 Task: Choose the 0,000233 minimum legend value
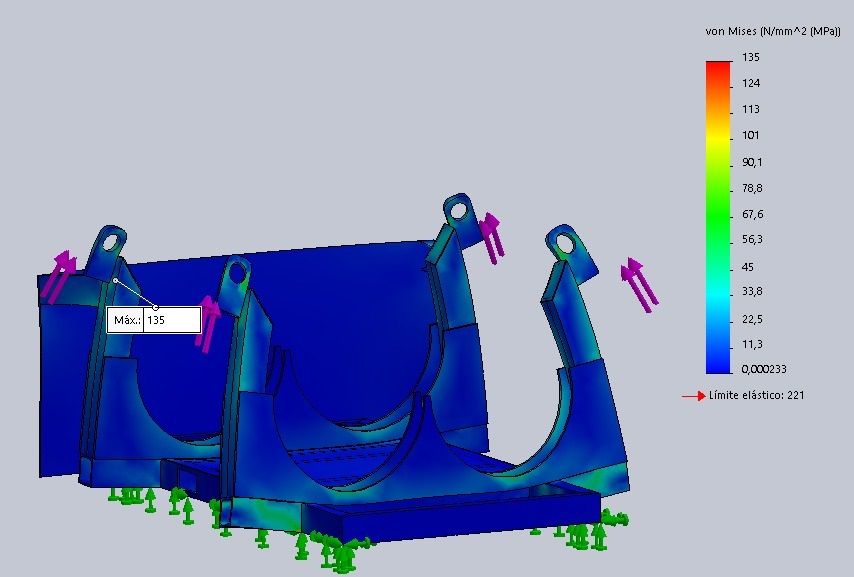[764, 369]
